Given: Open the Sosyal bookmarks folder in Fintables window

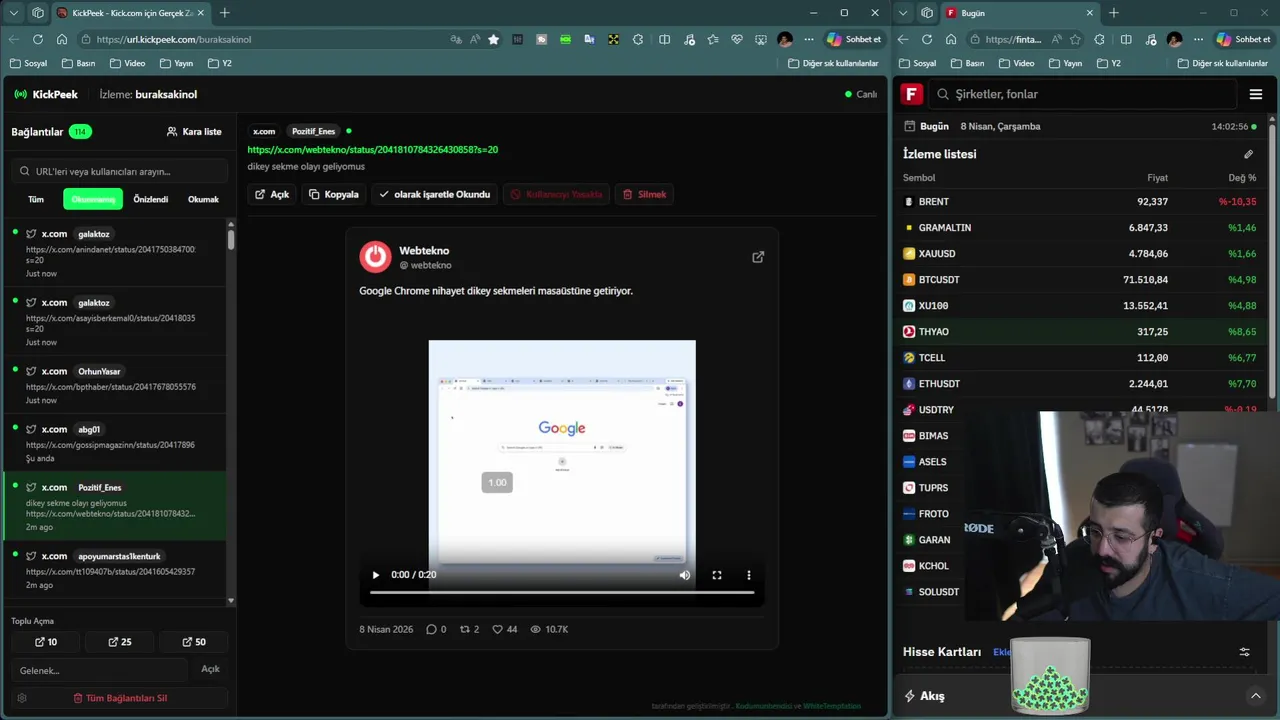Looking at the screenshot, I should coord(917,63).
